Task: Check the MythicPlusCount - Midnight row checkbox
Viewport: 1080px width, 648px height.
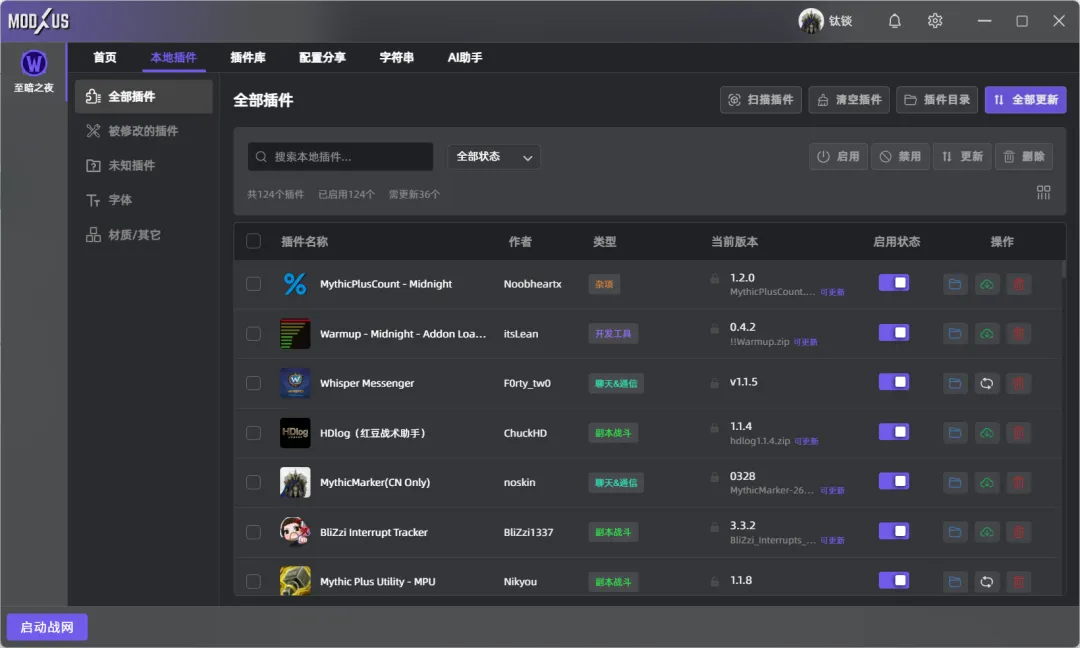Action: click(253, 284)
